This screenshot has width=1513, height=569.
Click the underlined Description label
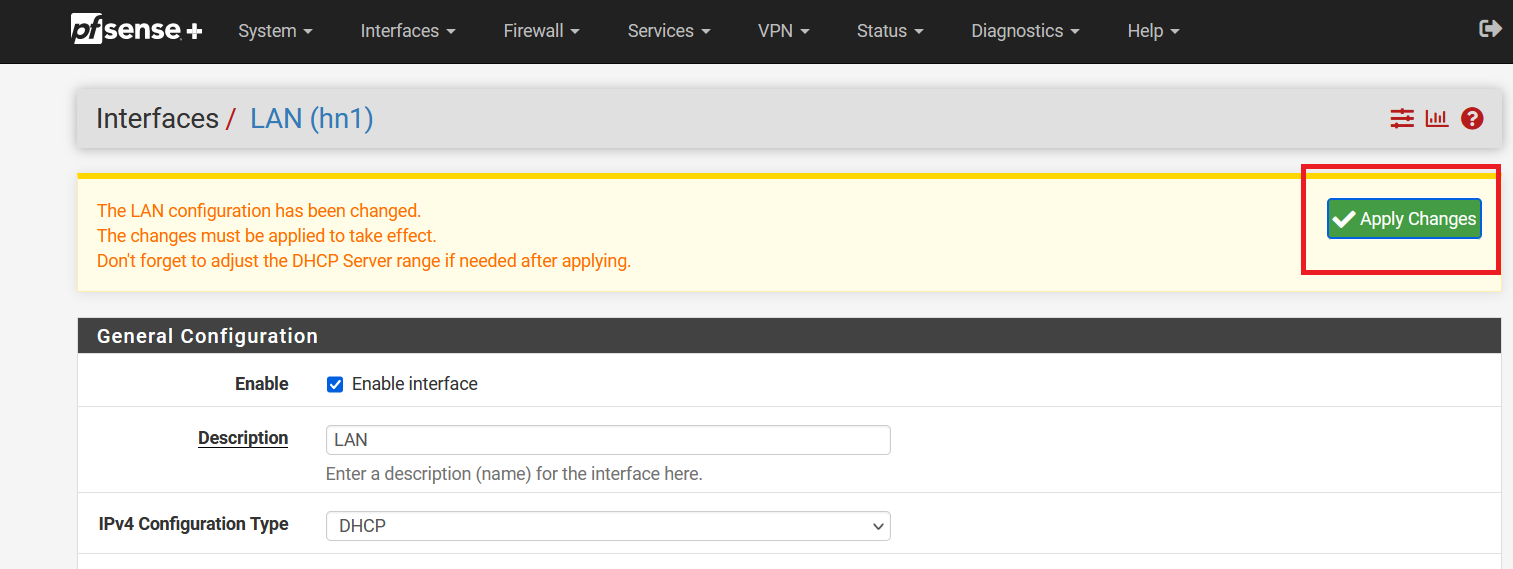(x=243, y=438)
